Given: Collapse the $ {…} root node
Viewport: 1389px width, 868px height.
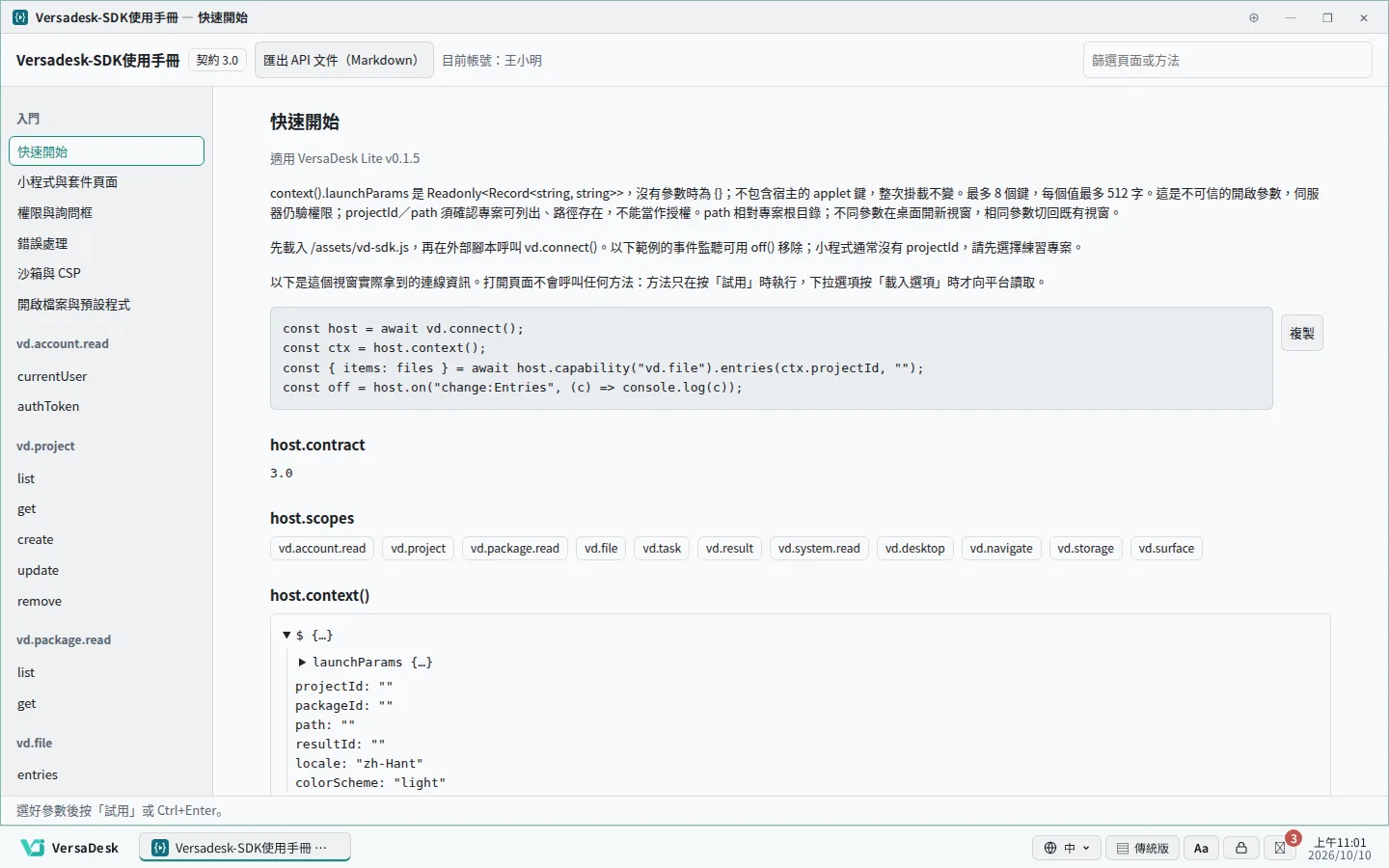Looking at the screenshot, I should pos(287,635).
